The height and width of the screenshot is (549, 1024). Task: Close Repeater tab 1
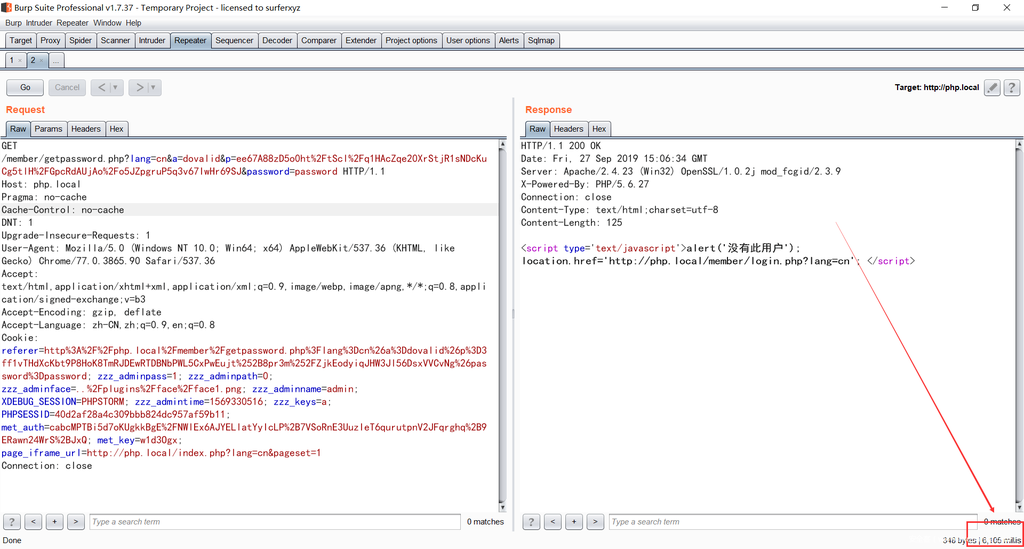[x=20, y=60]
